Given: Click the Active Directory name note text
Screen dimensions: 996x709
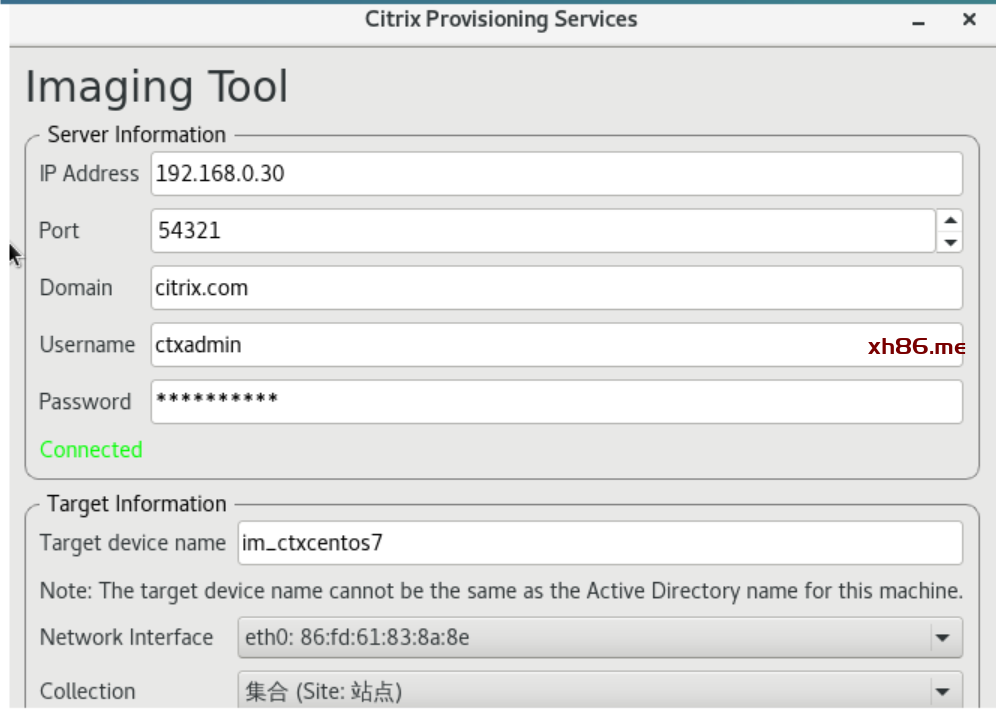Looking at the screenshot, I should (501, 591).
